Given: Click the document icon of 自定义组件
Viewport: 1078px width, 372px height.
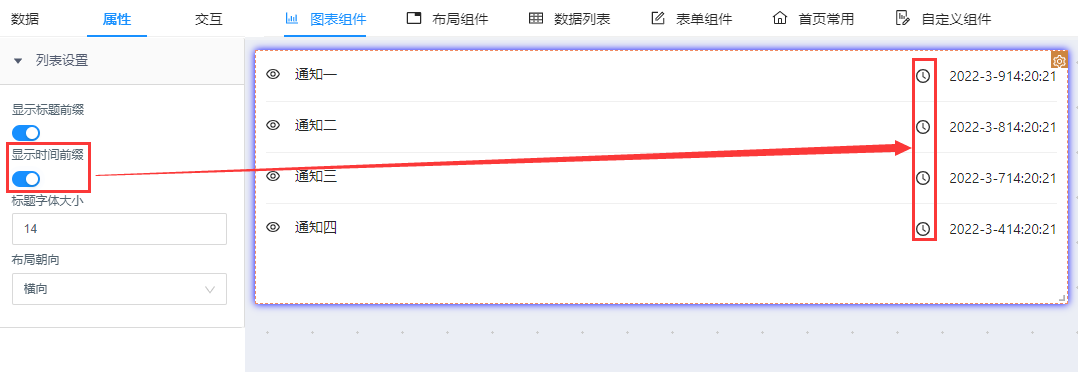Looking at the screenshot, I should click(x=903, y=19).
